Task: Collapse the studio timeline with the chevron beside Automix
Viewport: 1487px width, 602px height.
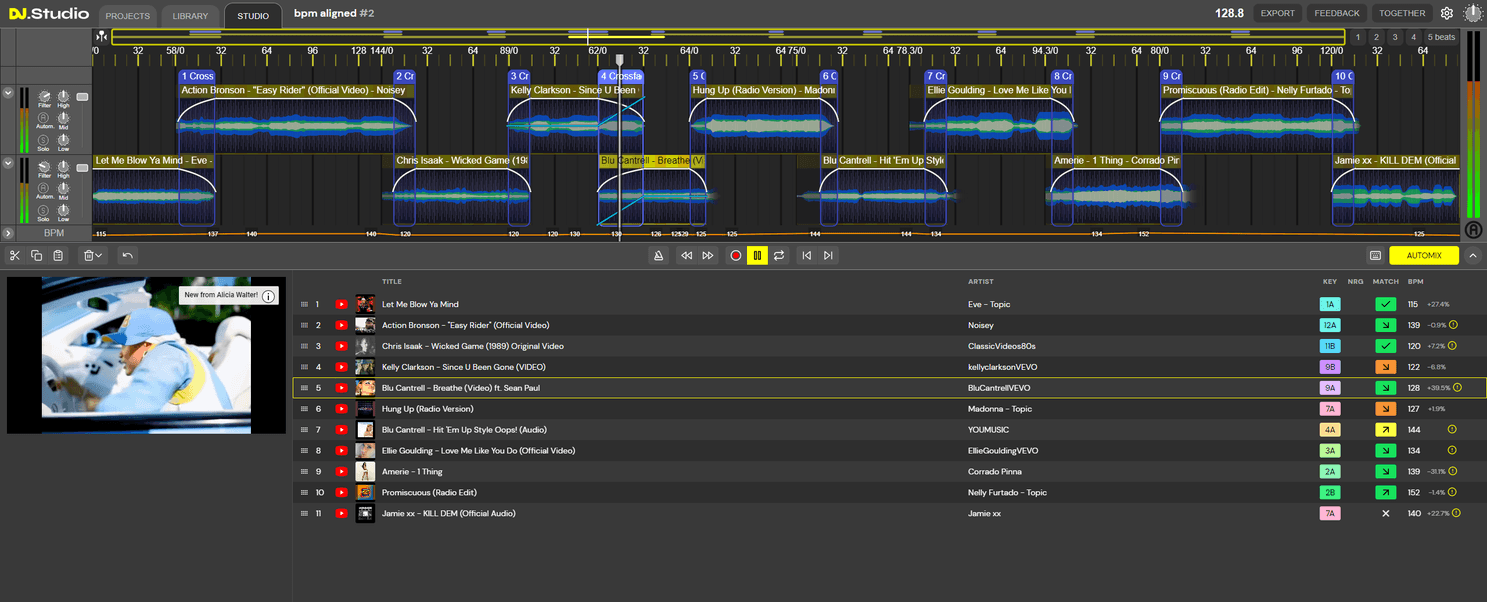Action: tap(1472, 256)
